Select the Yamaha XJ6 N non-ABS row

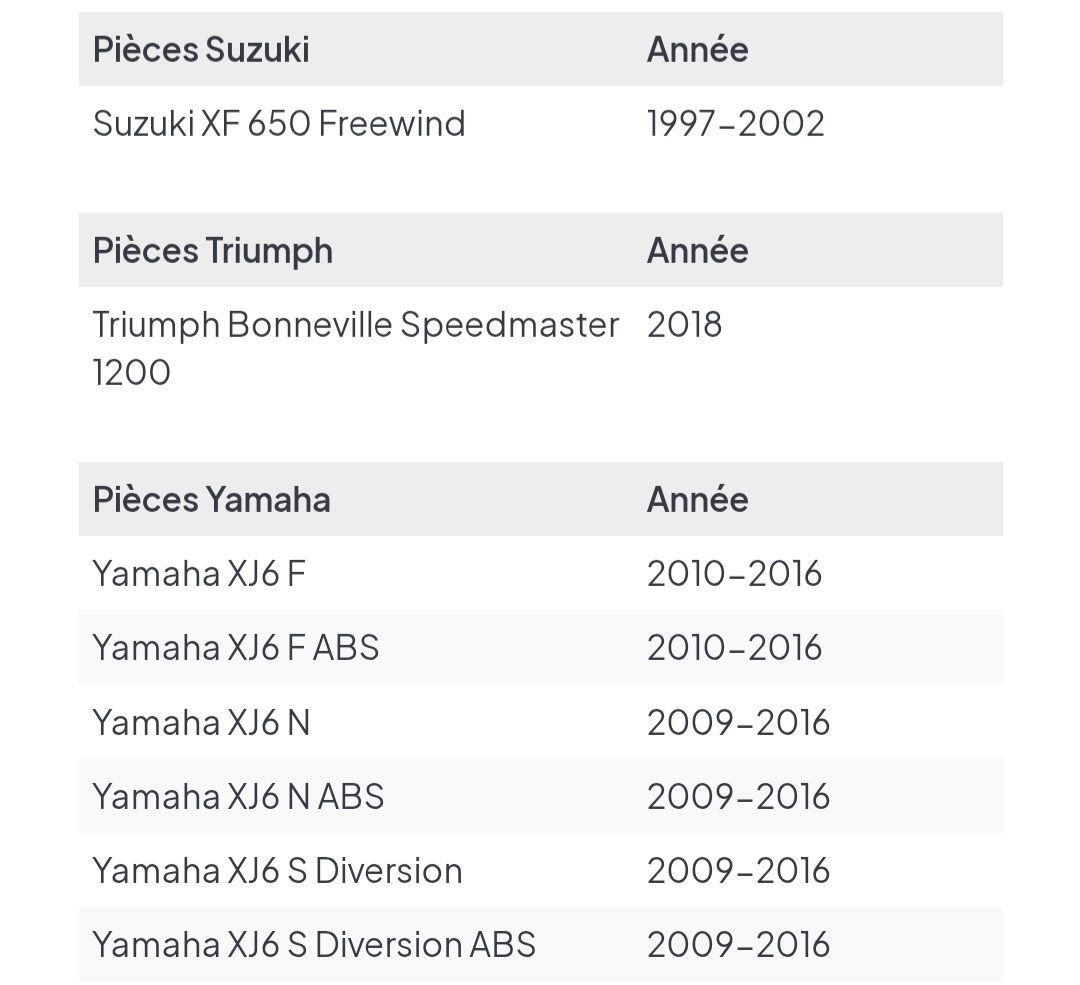click(201, 722)
